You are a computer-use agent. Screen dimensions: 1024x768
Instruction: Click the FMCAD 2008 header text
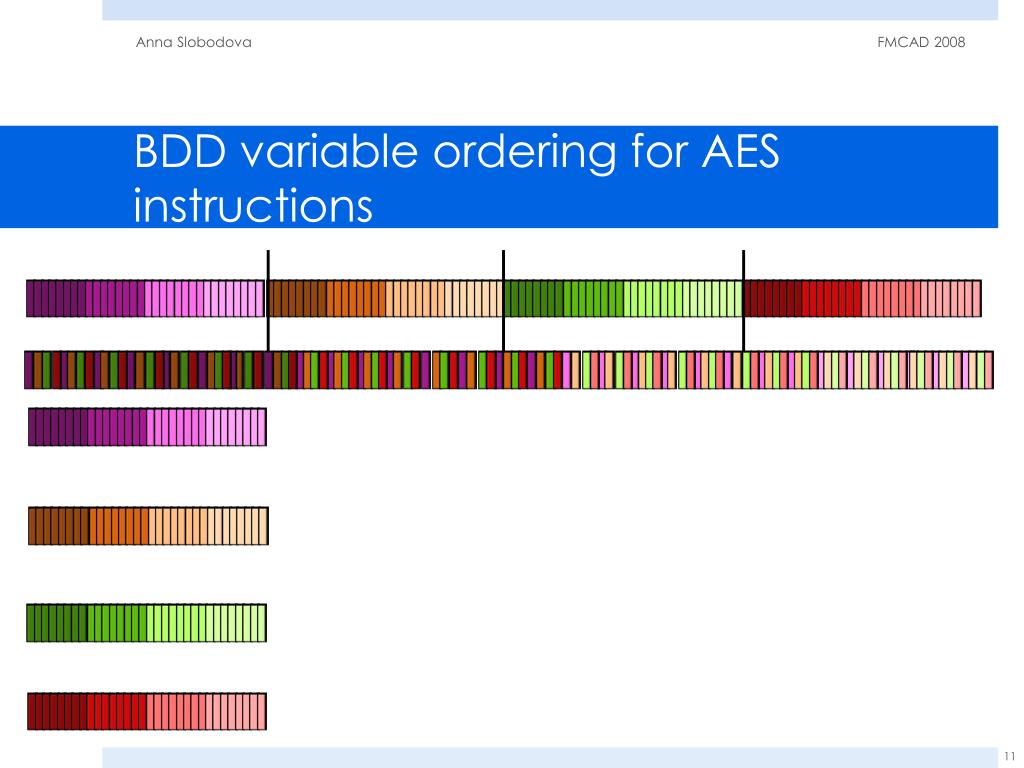(921, 42)
